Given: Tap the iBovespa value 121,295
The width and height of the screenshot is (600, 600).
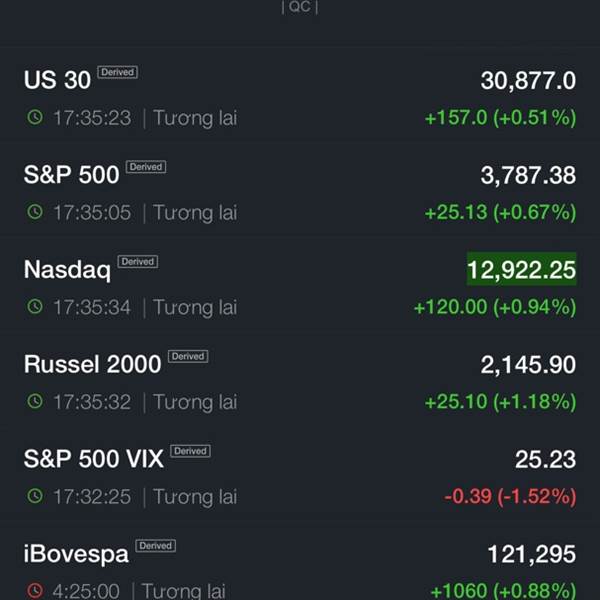Looking at the screenshot, I should click(532, 554).
